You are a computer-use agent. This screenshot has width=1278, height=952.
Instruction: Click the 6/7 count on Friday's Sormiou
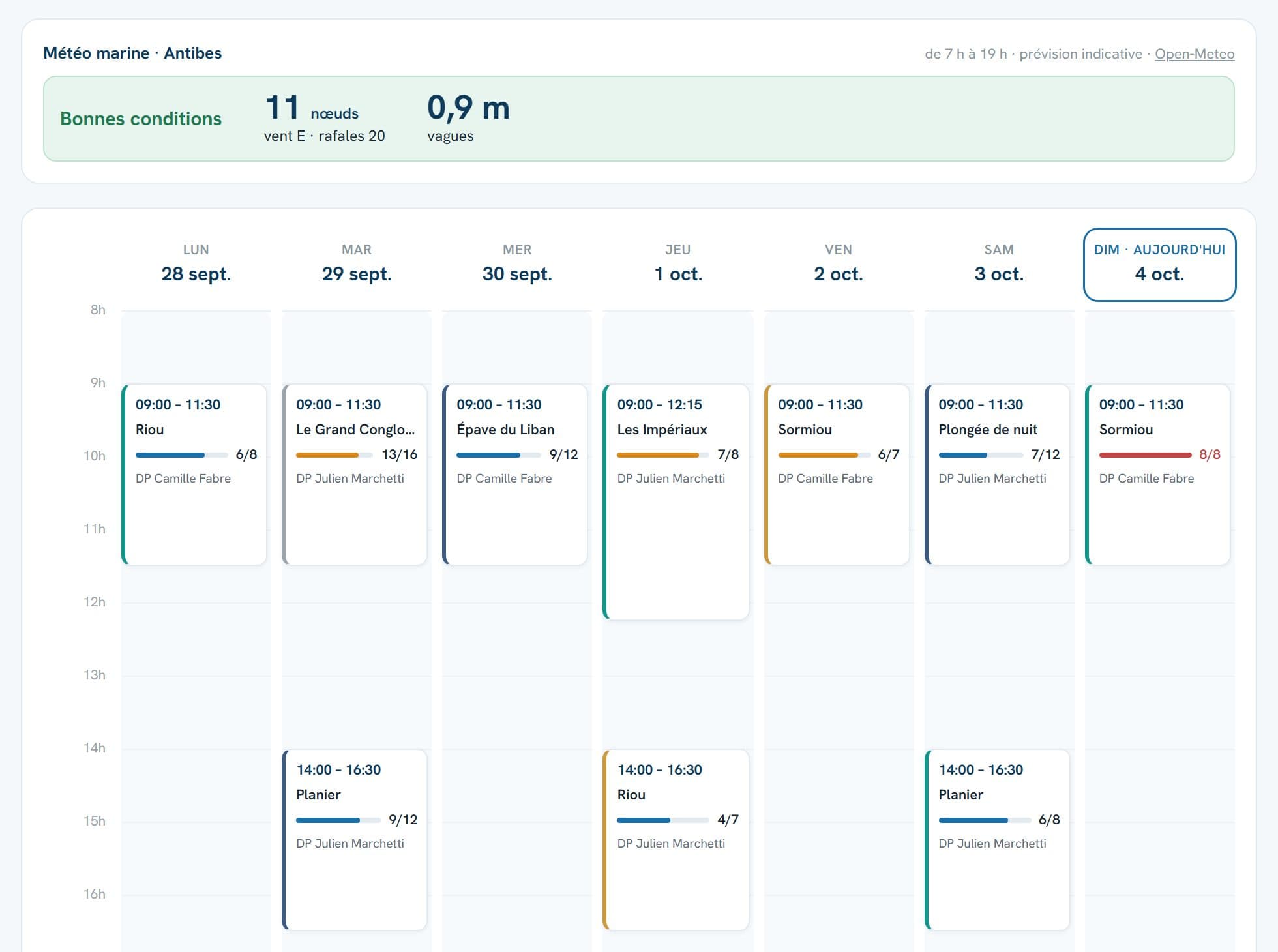coord(889,454)
